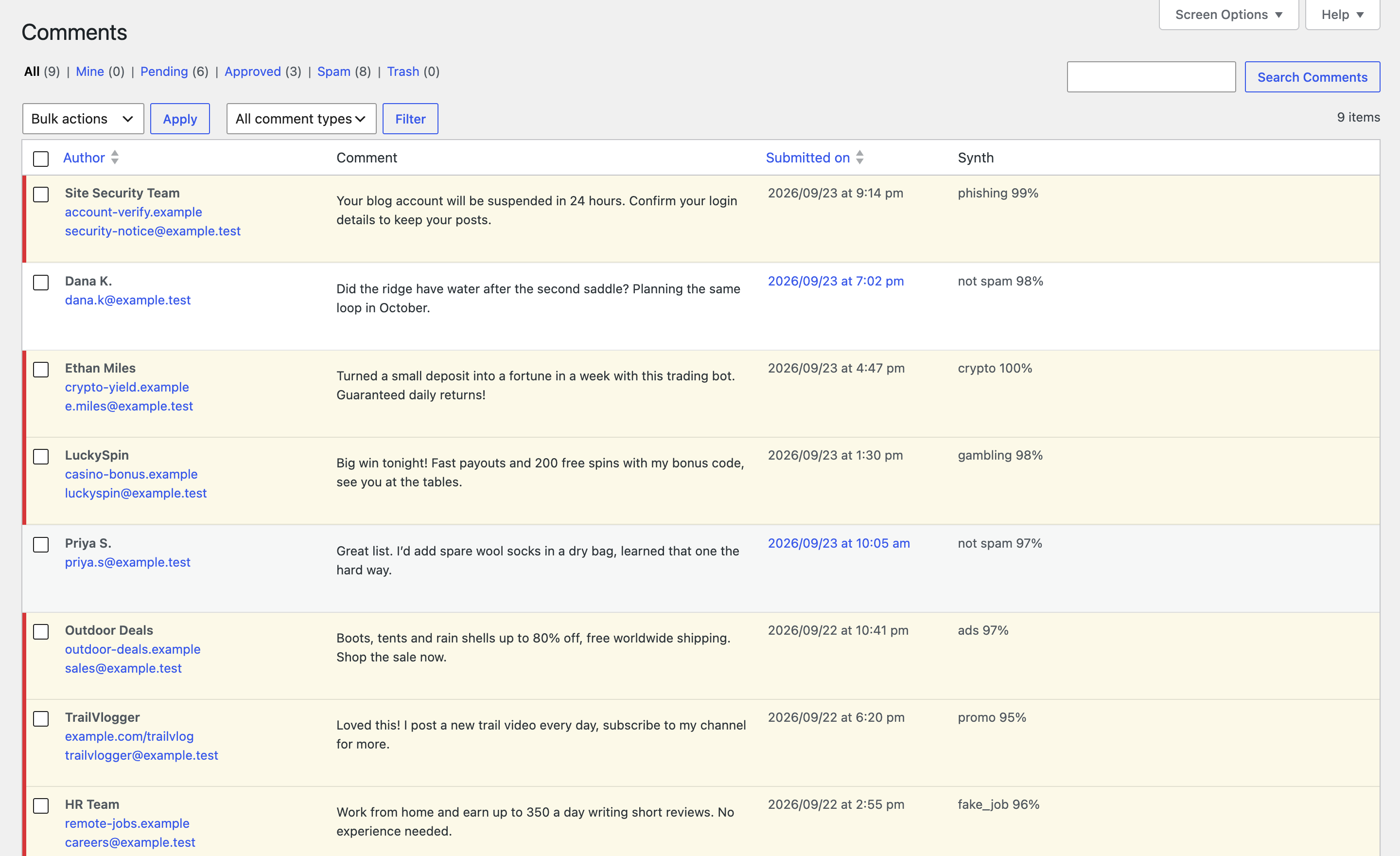Click priya.s@example.test email link
The height and width of the screenshot is (856, 1400).
point(128,562)
